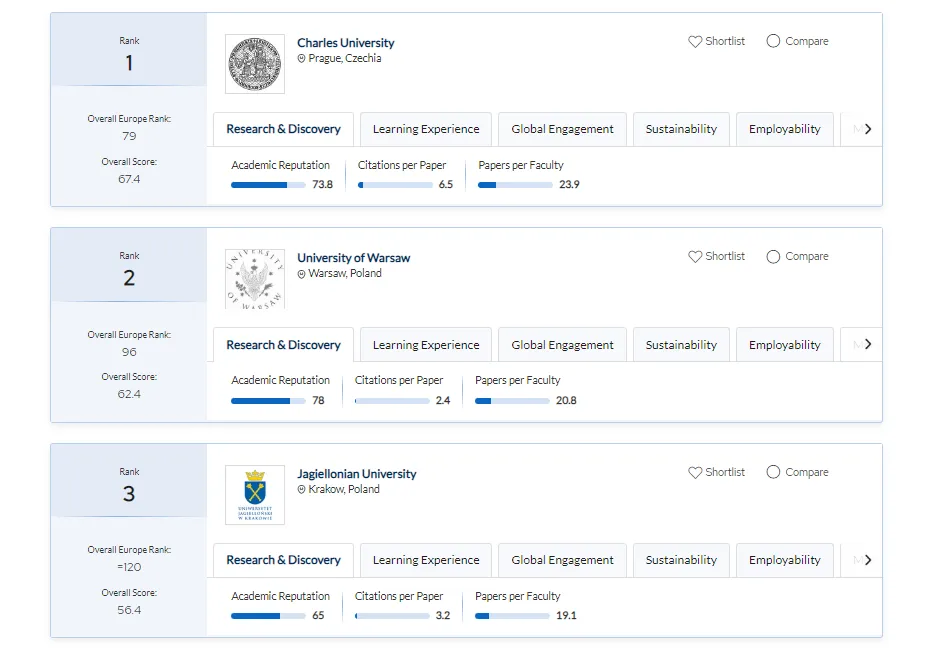Click Citations per Paper bar showing 6.5
Screen dimensions: 929x650
(395, 185)
